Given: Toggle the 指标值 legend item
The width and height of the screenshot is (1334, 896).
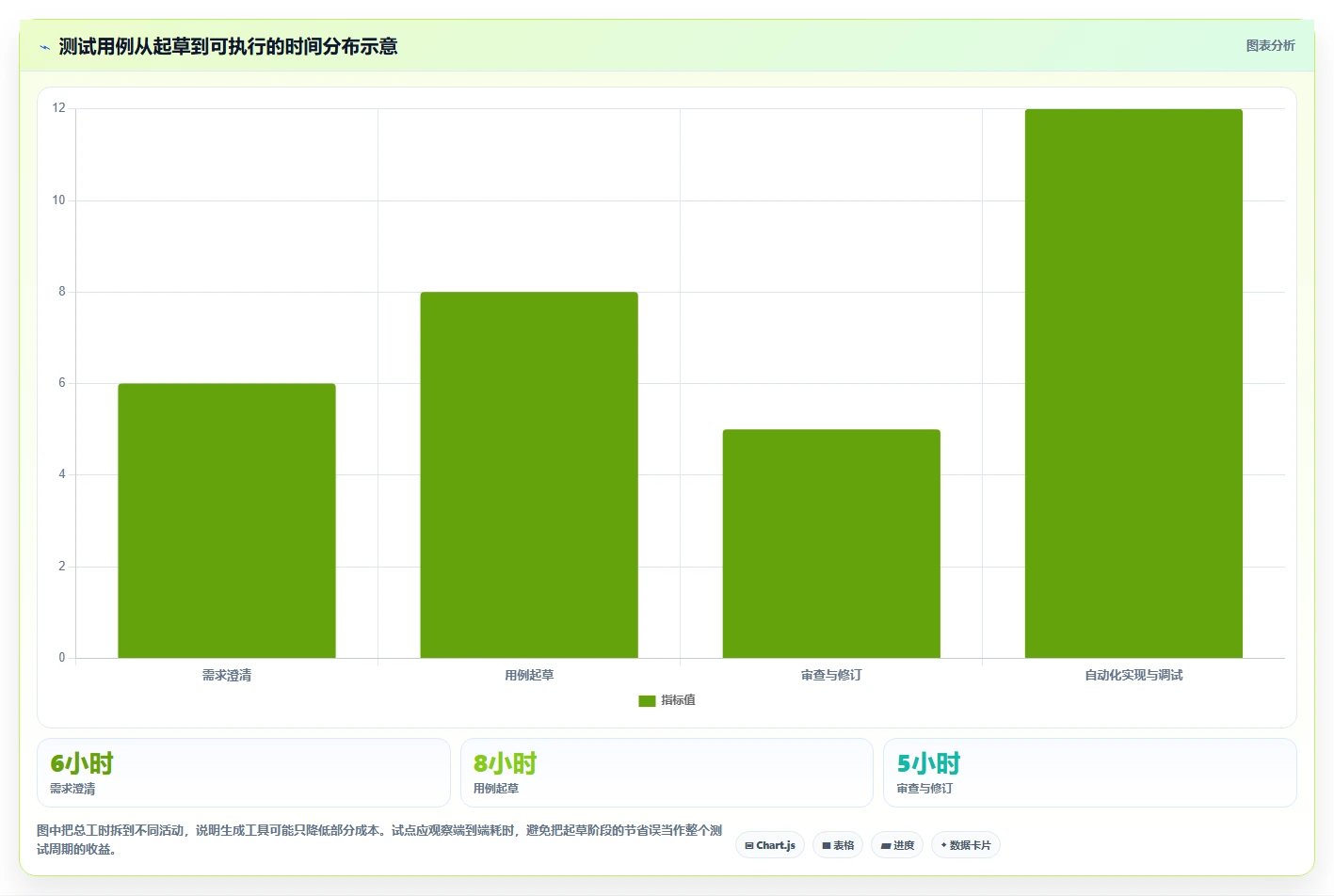Looking at the screenshot, I should click(667, 700).
